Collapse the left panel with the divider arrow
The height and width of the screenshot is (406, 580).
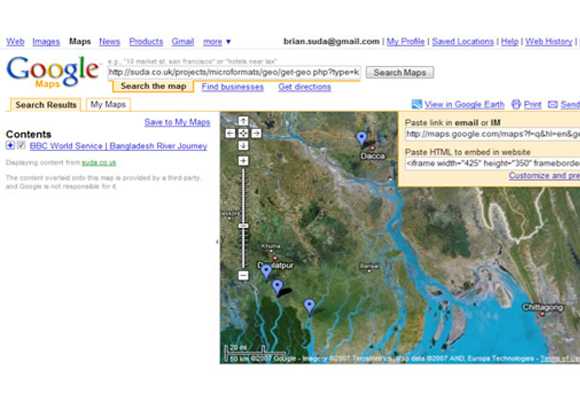[x=217, y=242]
